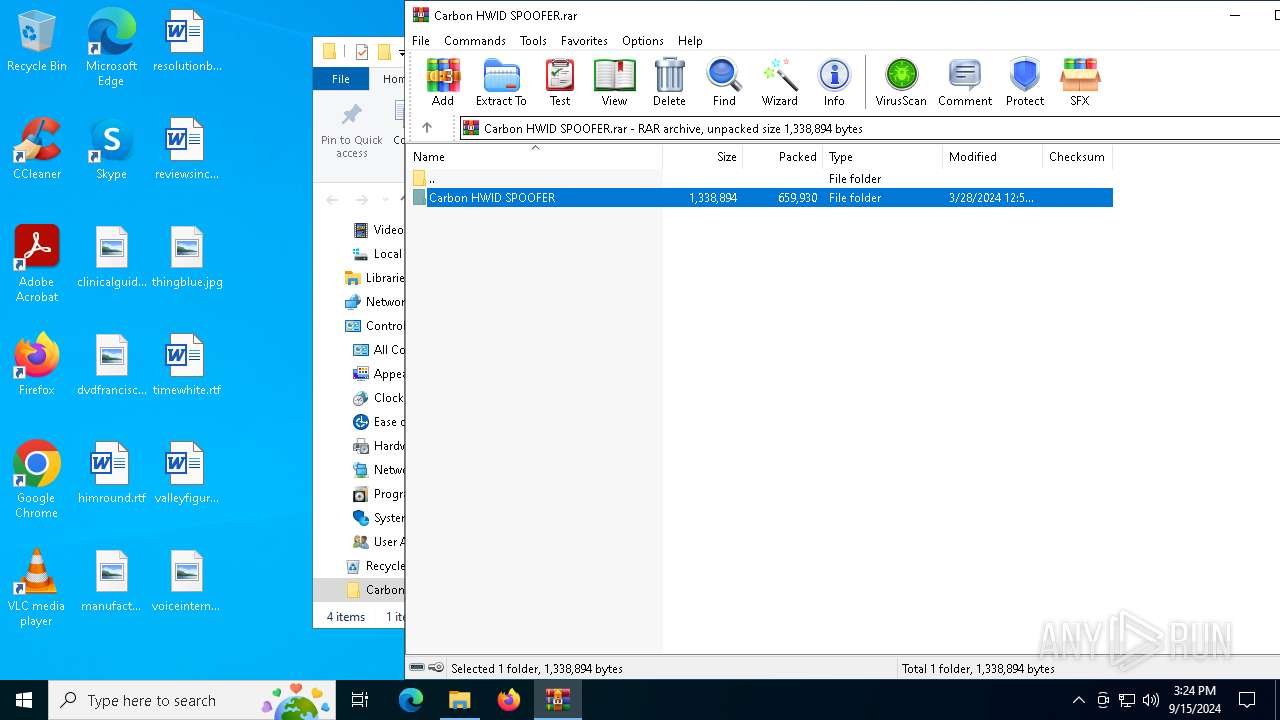Click the Add toolbar icon in WinRAR
The width and height of the screenshot is (1280, 720).
(443, 82)
